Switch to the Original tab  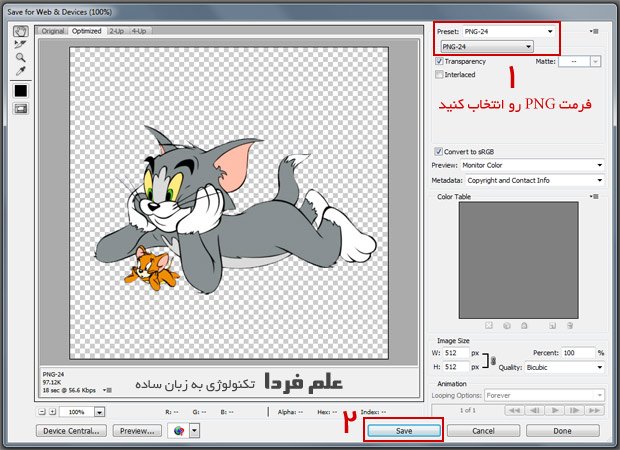coord(52,31)
